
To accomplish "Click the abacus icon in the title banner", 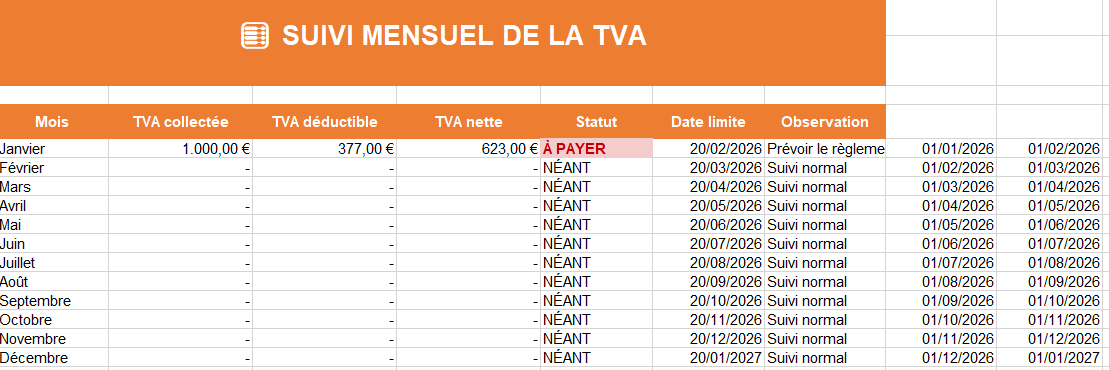I will pyautogui.click(x=255, y=35).
